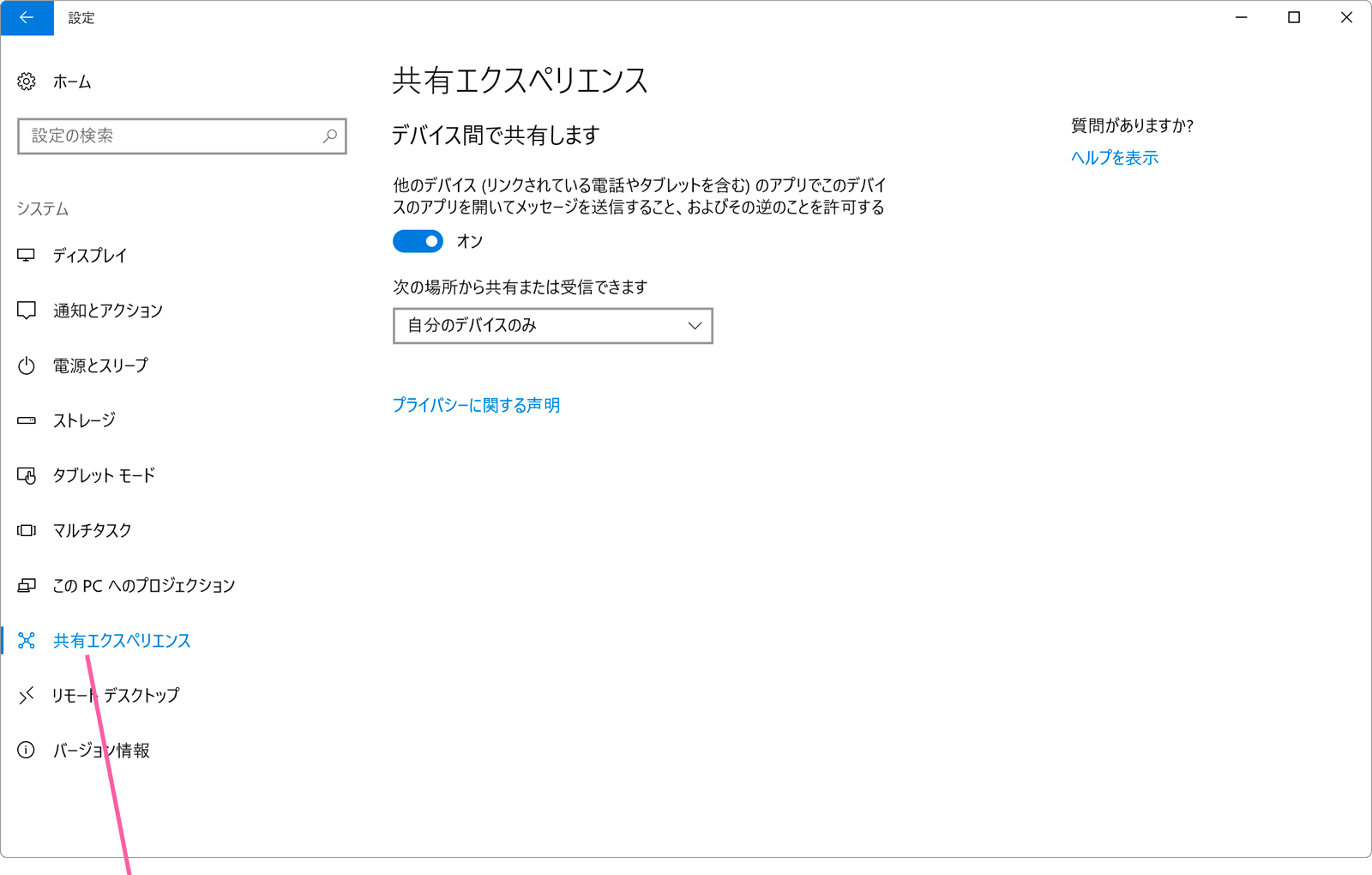The image size is (1372, 875).
Task: Maximize the 設定 window
Action: pyautogui.click(x=1294, y=17)
